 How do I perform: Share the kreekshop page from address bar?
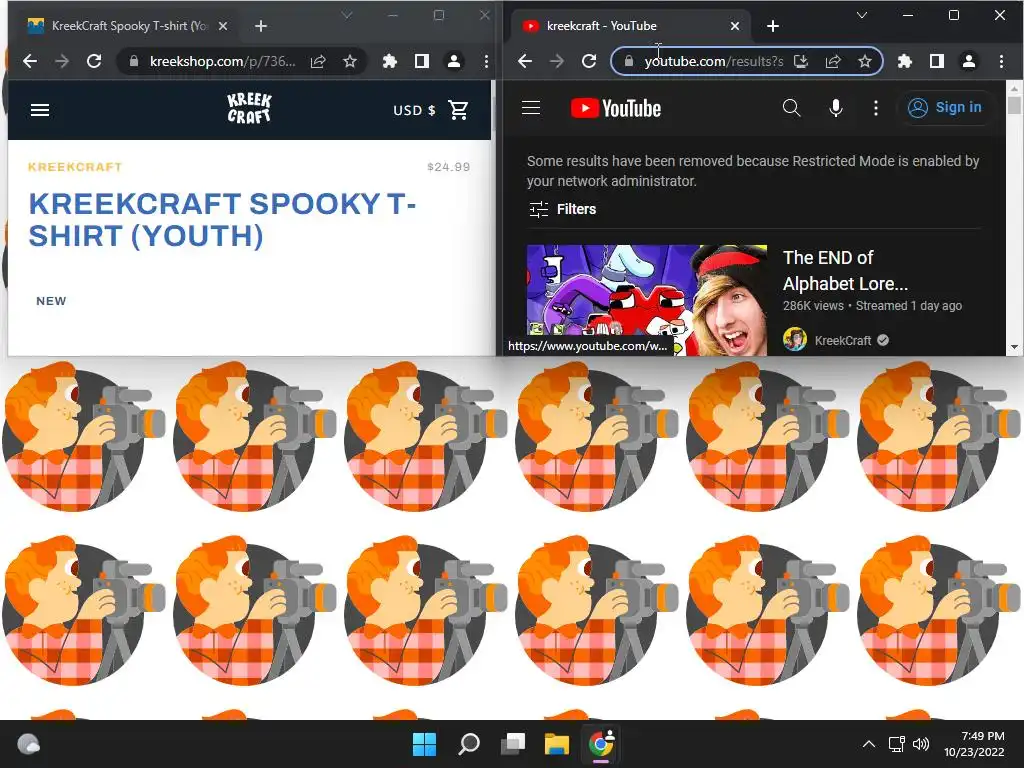tap(318, 61)
